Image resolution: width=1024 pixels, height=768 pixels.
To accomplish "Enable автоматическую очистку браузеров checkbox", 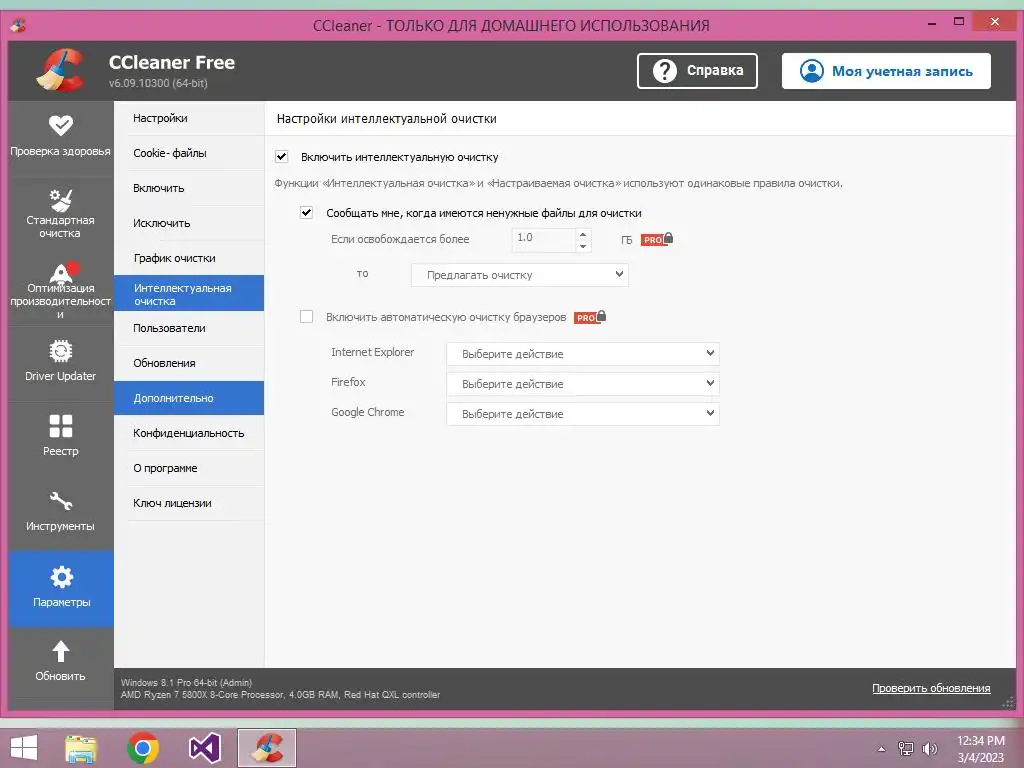I will 306,317.
